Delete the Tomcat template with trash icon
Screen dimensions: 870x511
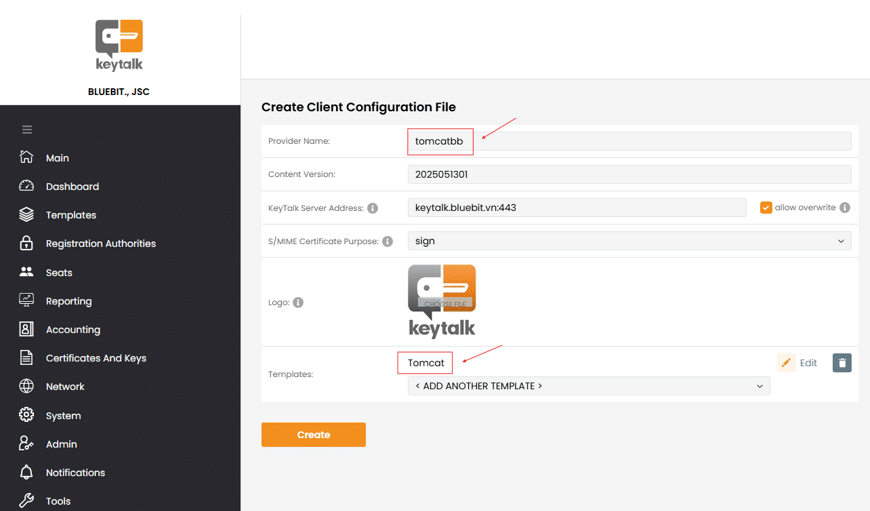pos(842,363)
